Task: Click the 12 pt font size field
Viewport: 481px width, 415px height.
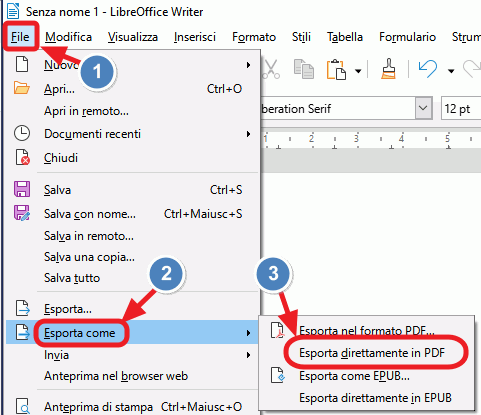Action: click(461, 108)
